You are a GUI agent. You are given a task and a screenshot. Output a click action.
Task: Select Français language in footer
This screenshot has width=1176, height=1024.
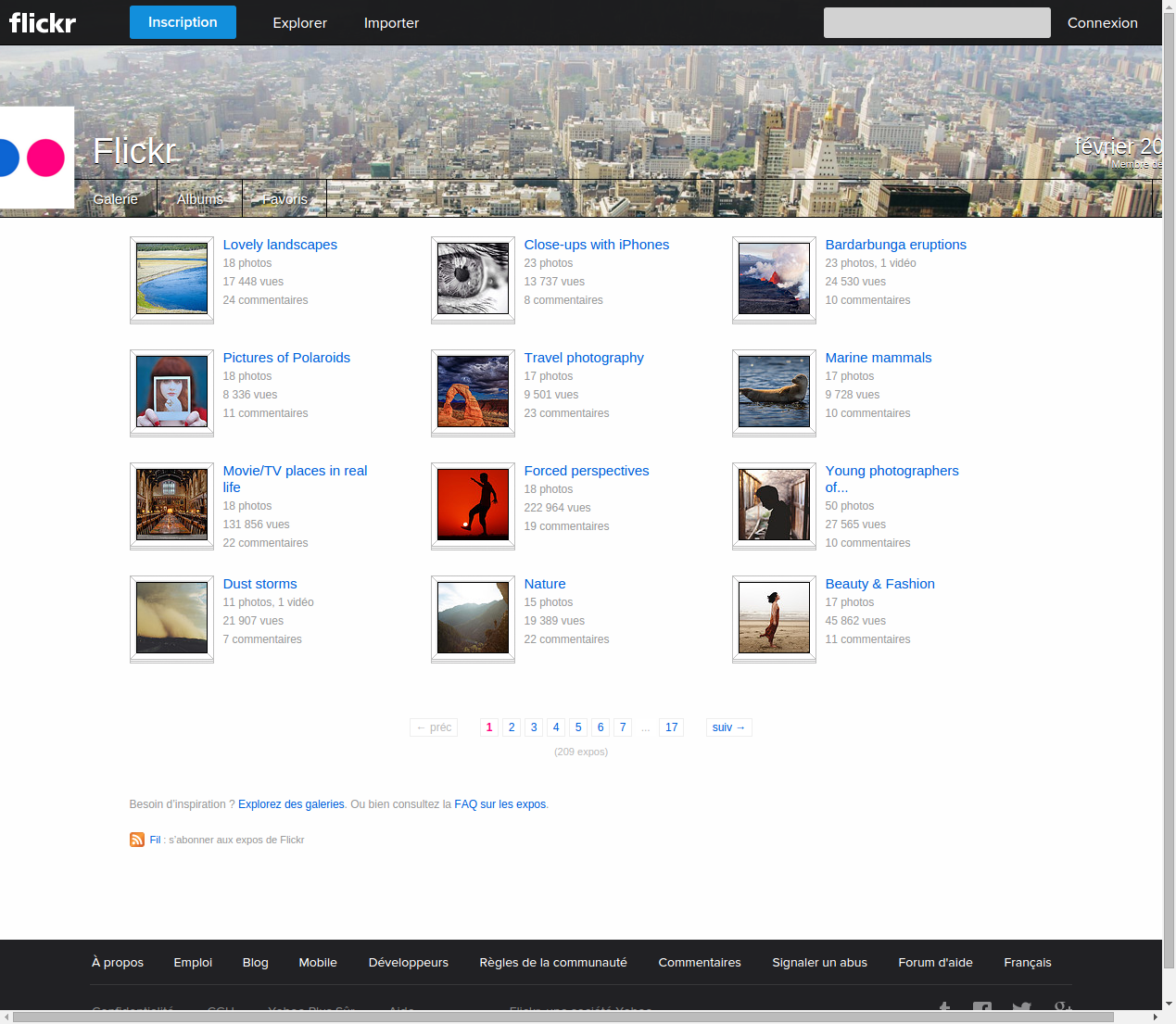[x=1027, y=963]
